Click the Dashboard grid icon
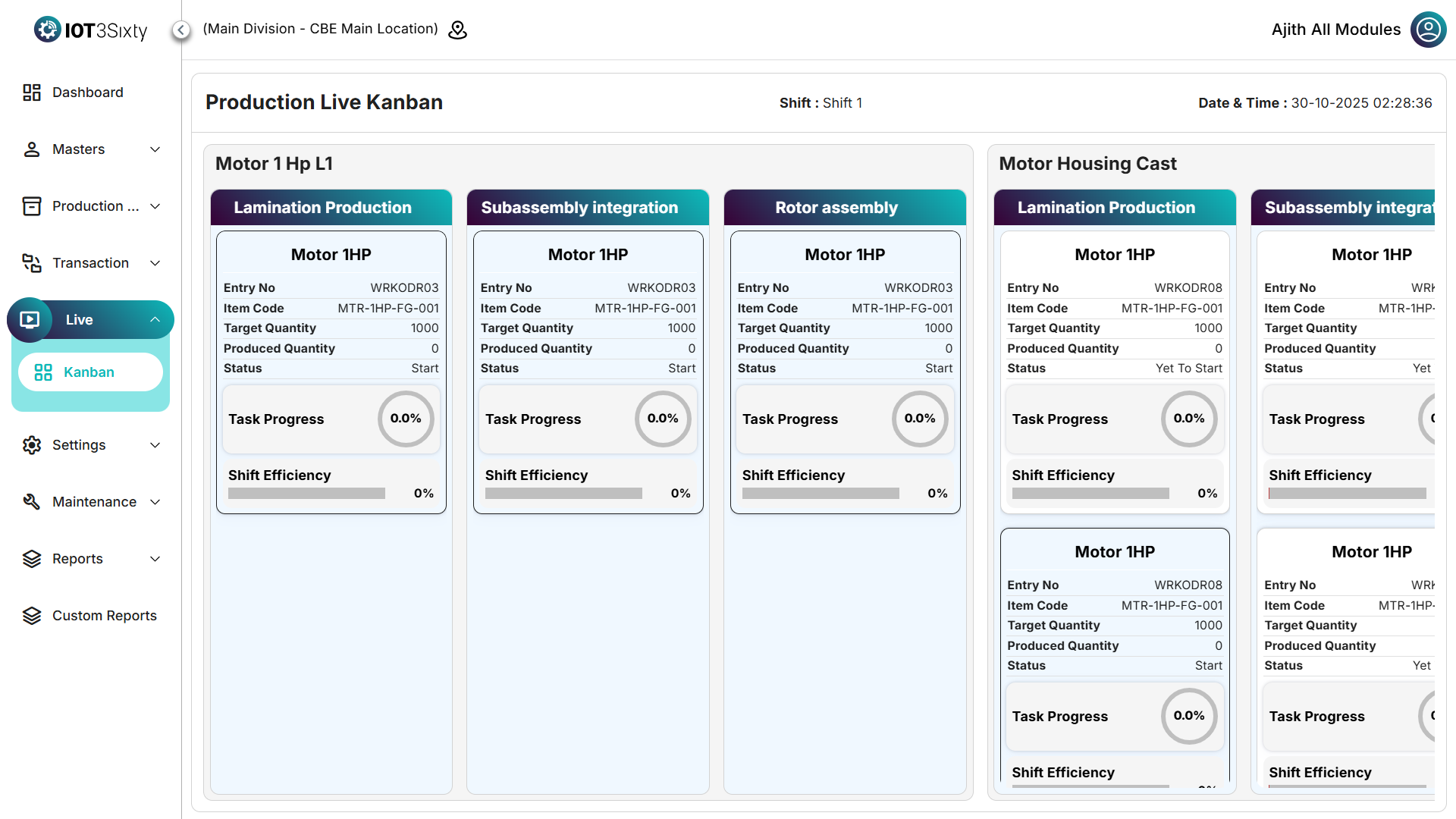Viewport: 1456px width, 819px height. tap(31, 93)
